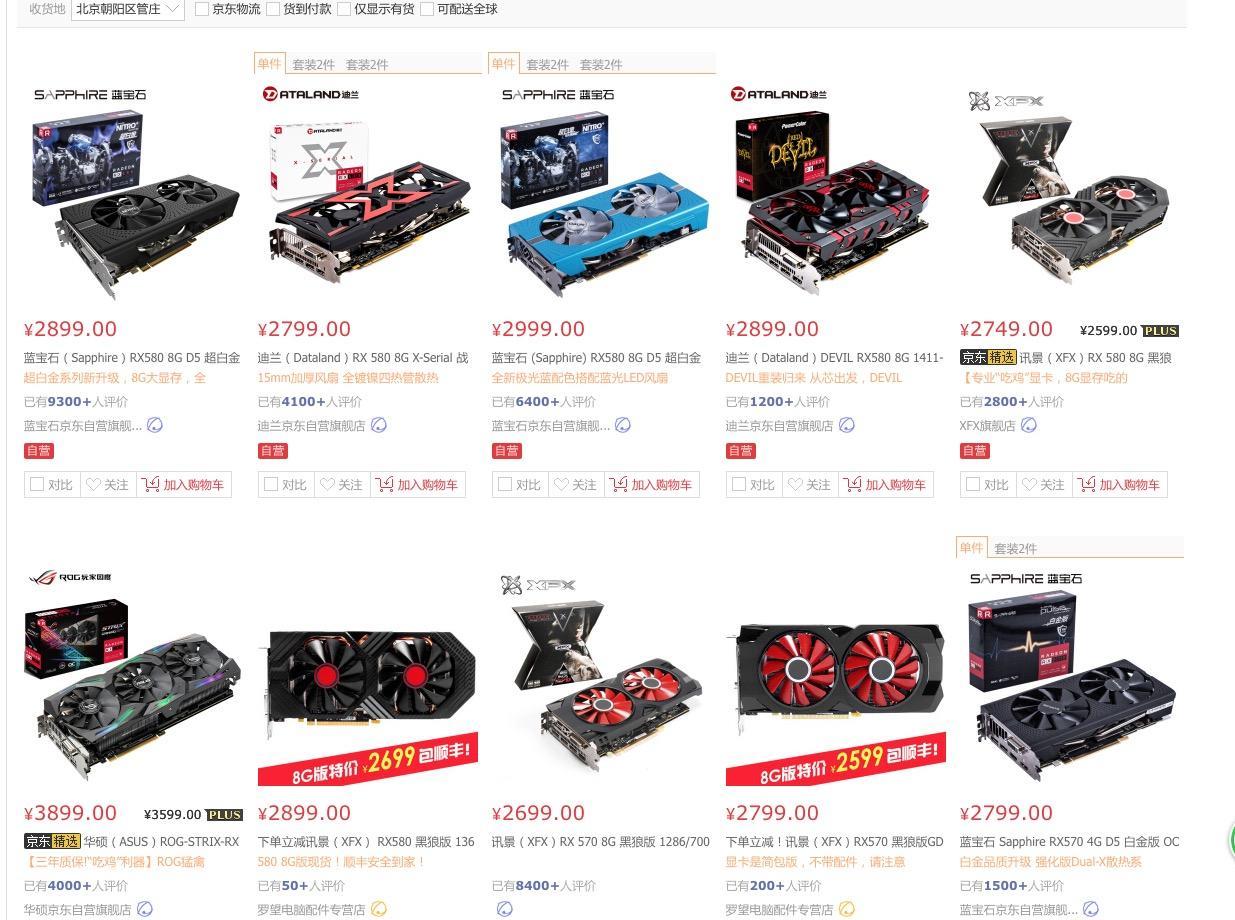The image size is (1235, 920).
Task: Click chat icon beside 迪兰京东自营旗舰店 under DEVIL RX580
Action: 847,425
